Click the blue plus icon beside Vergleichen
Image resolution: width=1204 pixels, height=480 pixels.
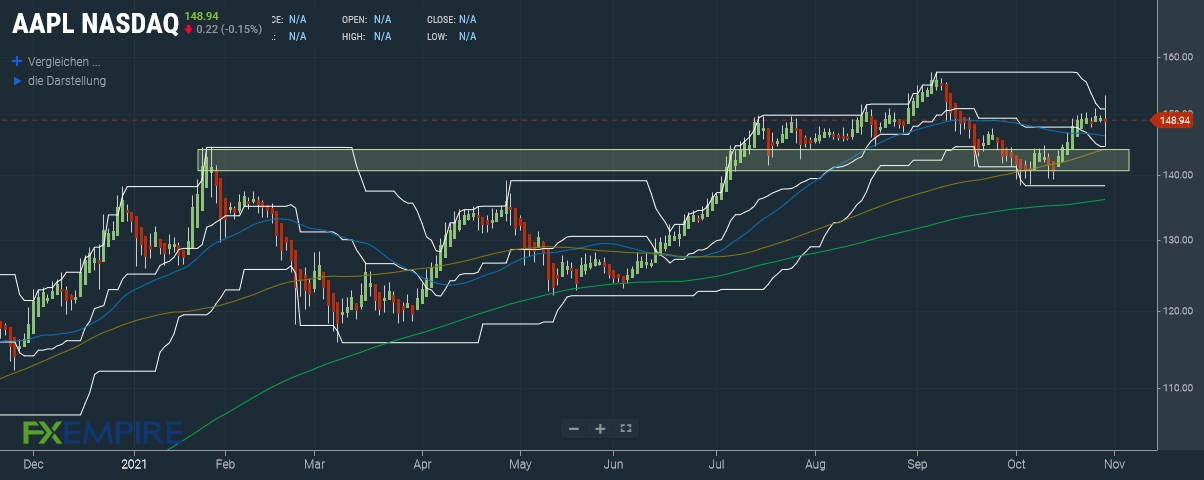tap(16, 60)
